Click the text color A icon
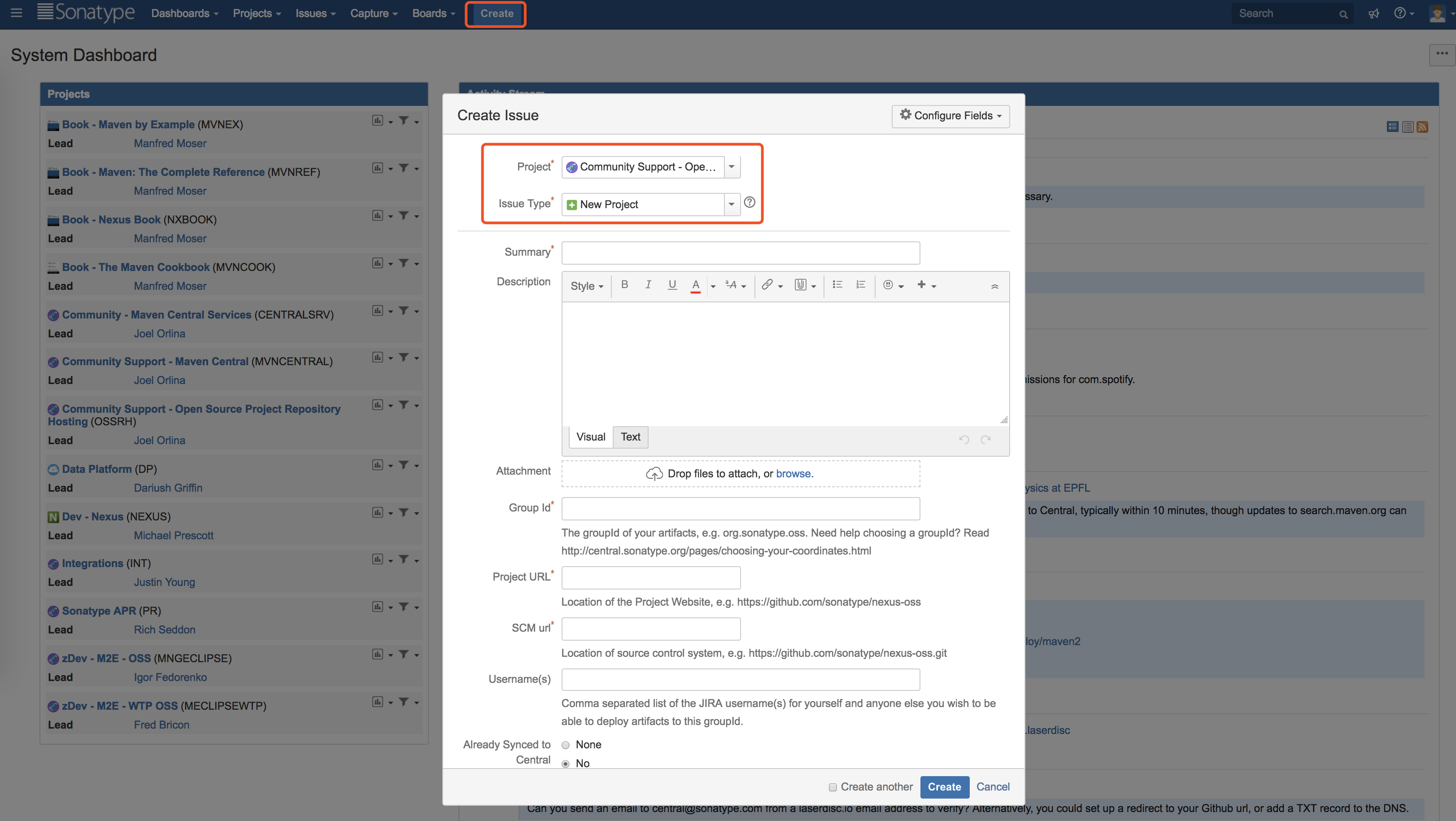The image size is (1456, 821). pos(696,285)
